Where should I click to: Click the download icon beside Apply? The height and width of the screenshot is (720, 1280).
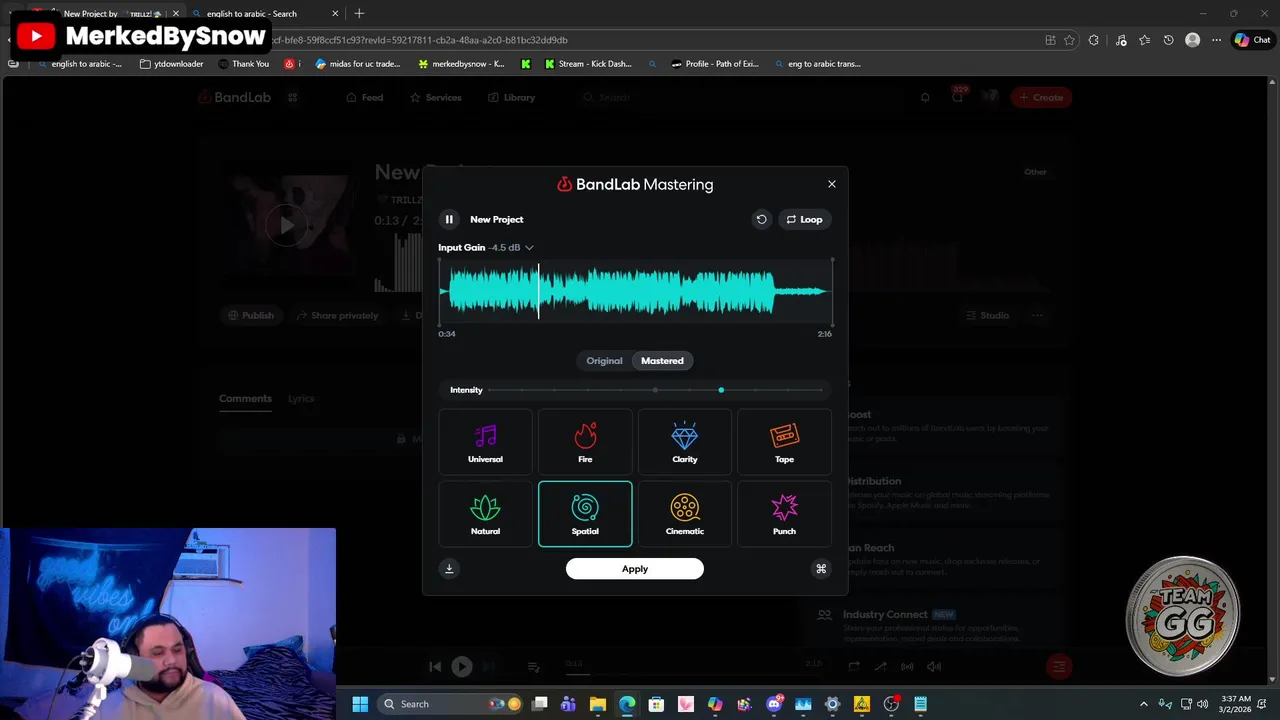coord(449,569)
